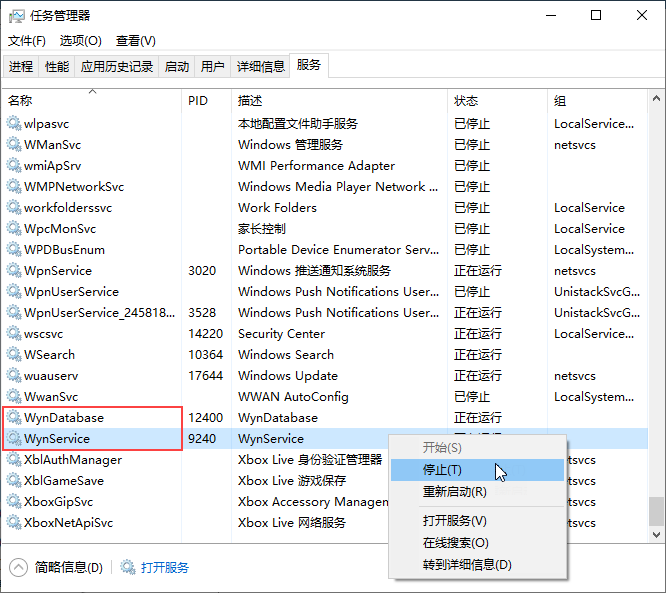
Task: Click the Work Folders description cell
Action: (277, 208)
